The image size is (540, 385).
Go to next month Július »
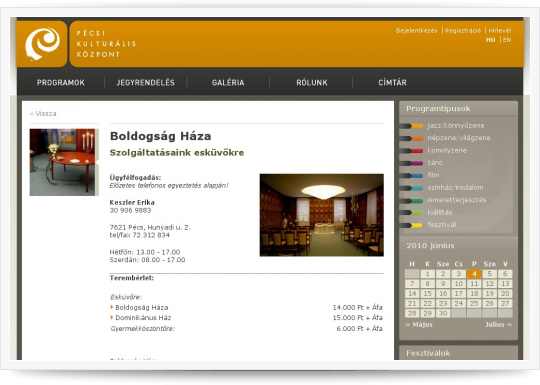click(x=498, y=325)
